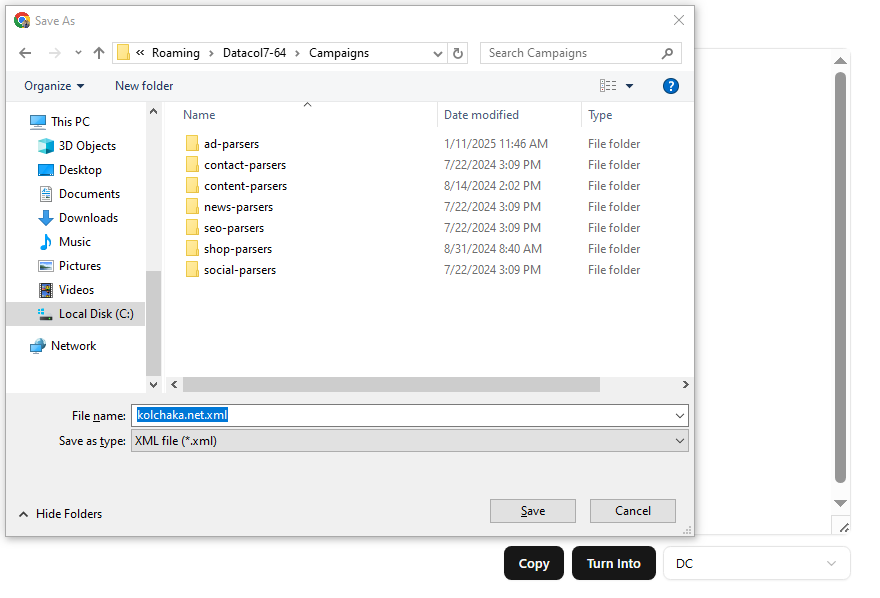Change view layout icon
The image size is (880, 598).
pyautogui.click(x=608, y=86)
